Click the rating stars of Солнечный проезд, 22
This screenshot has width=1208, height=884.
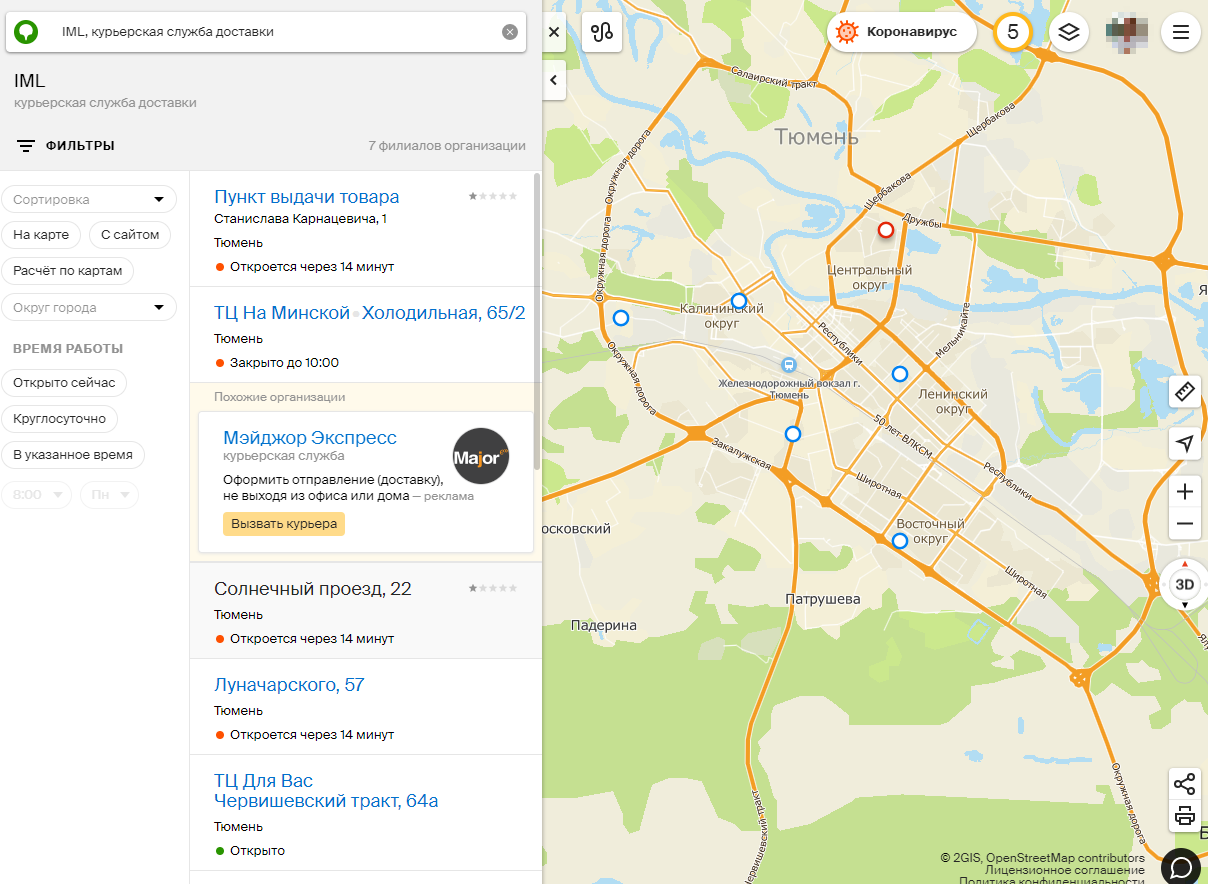point(493,588)
